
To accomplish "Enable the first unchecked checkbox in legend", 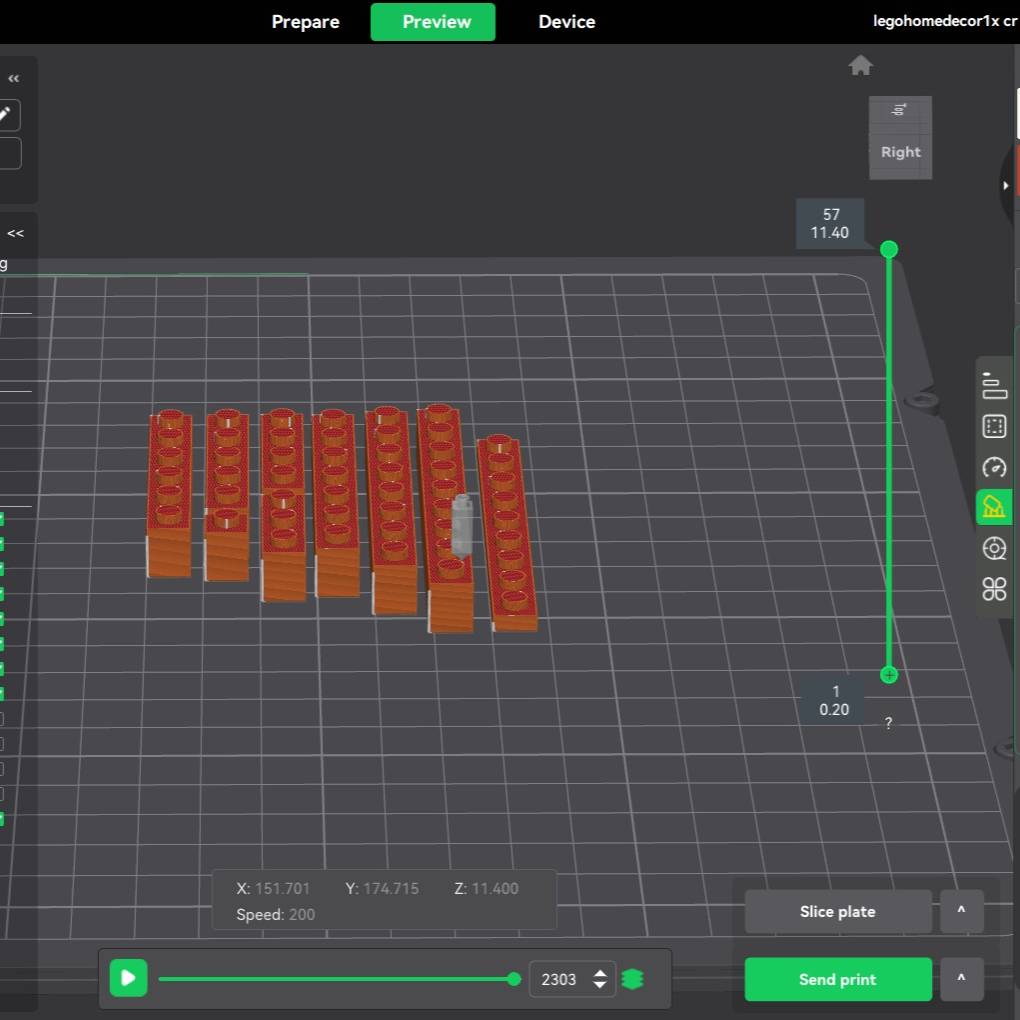I will 1,719.
